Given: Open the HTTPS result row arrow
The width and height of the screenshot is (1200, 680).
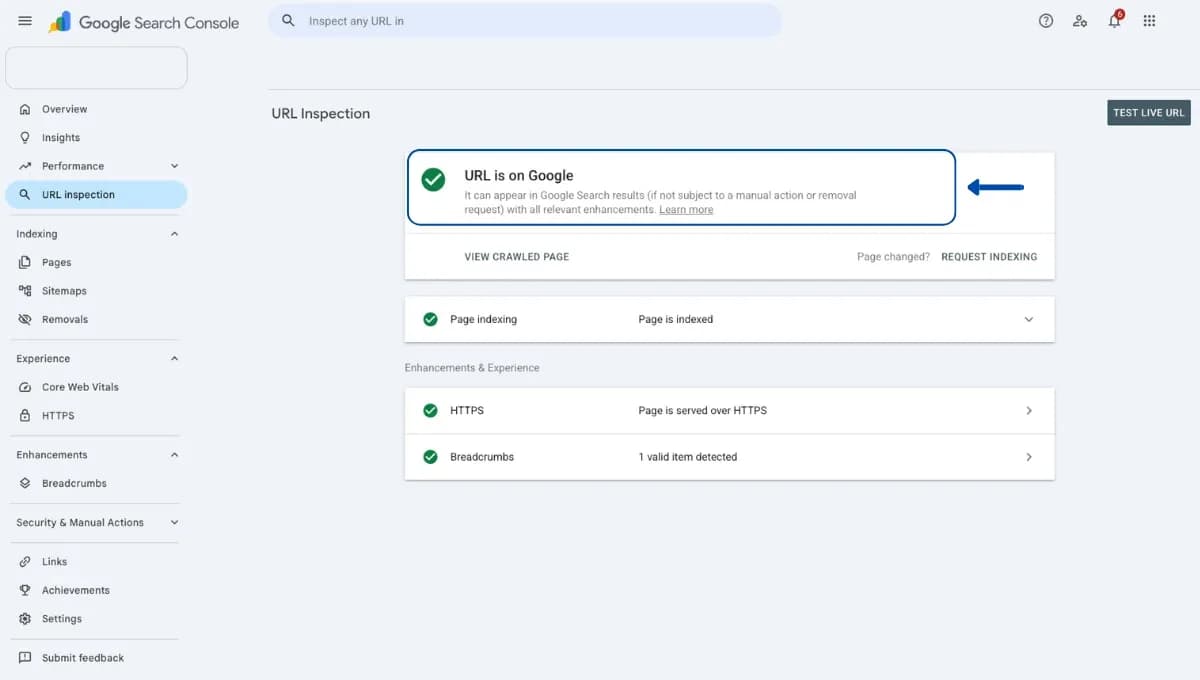Looking at the screenshot, I should (1029, 411).
